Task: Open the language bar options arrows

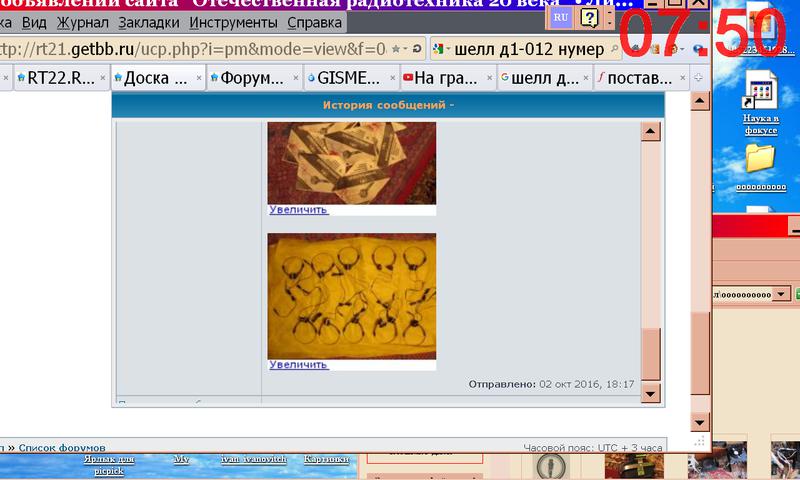Action: (x=609, y=17)
